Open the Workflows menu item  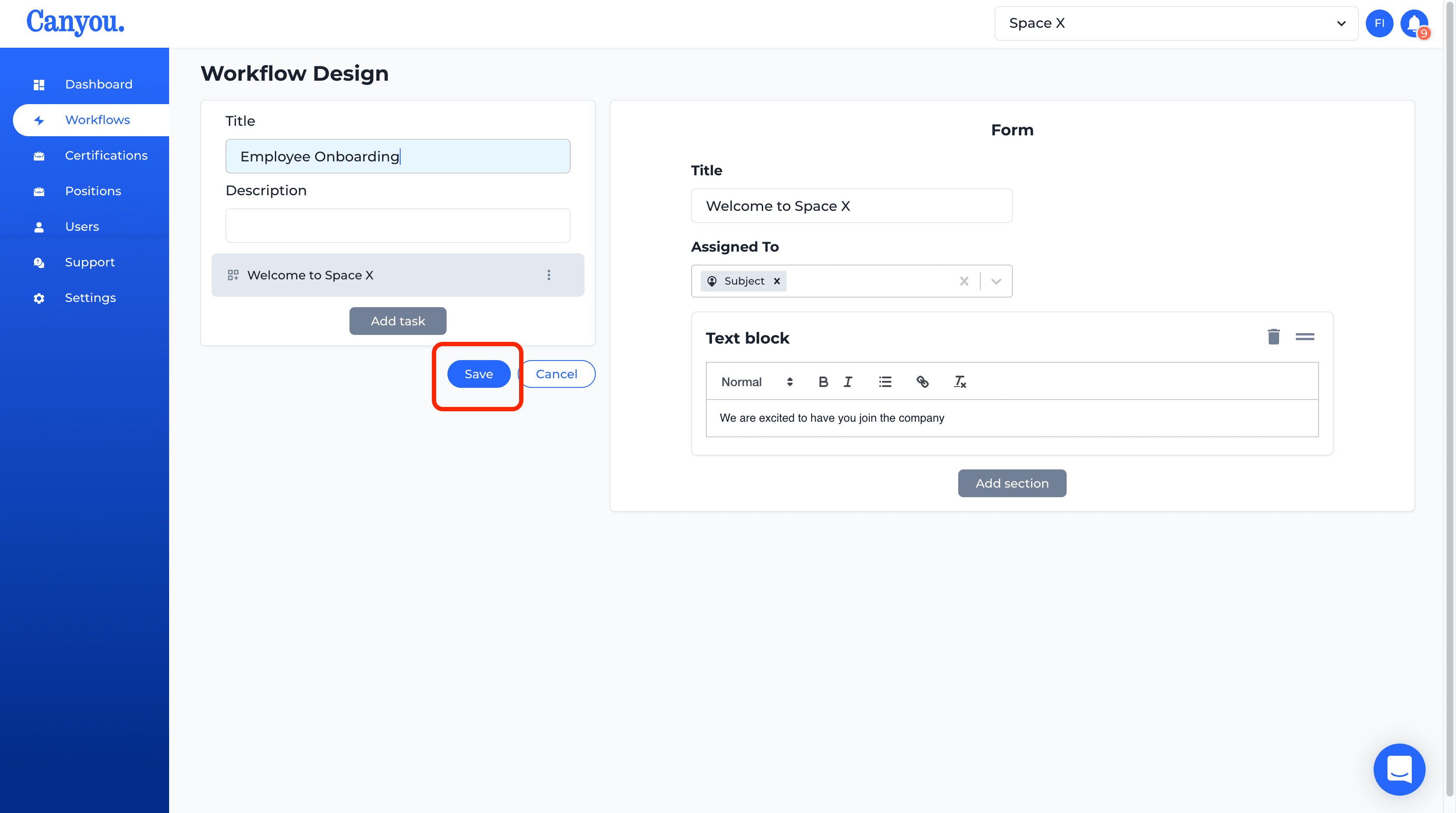[x=97, y=119]
